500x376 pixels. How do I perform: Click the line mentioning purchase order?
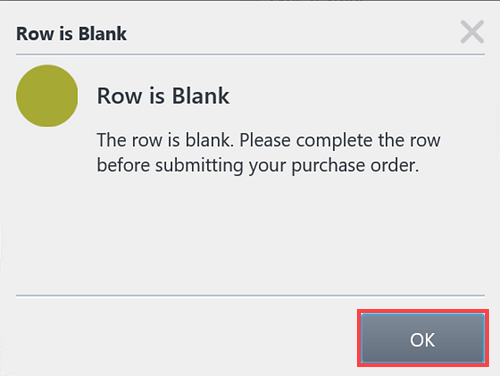pos(258,166)
